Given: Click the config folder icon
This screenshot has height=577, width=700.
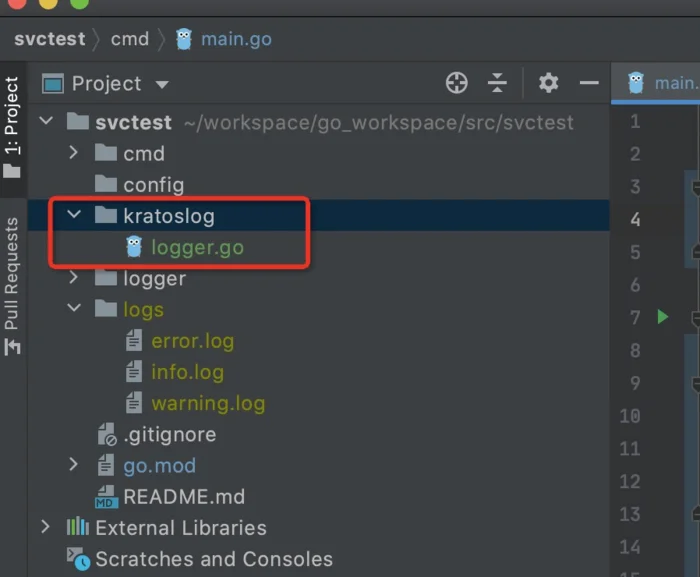Looking at the screenshot, I should 106,184.
